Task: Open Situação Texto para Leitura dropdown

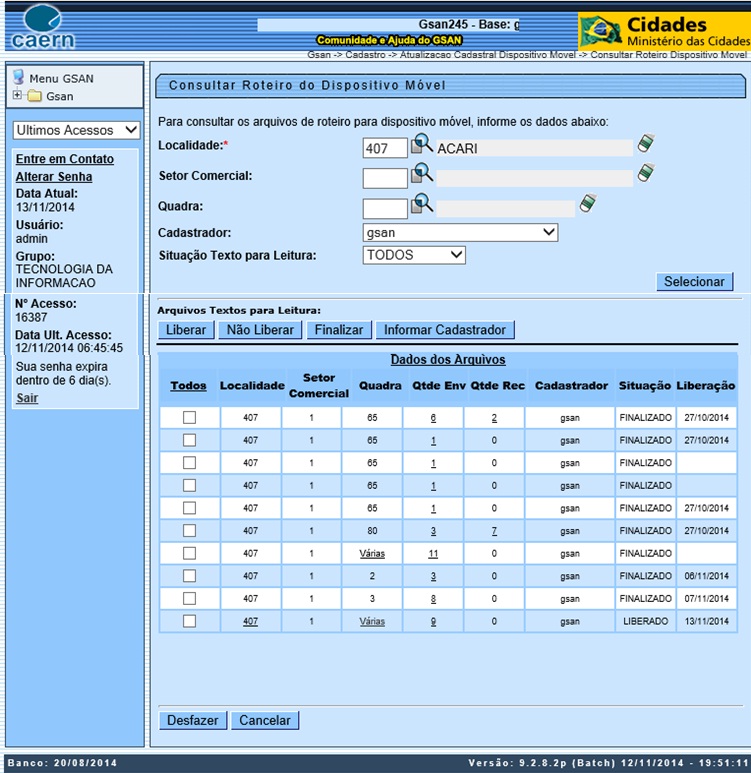Action: (414, 255)
